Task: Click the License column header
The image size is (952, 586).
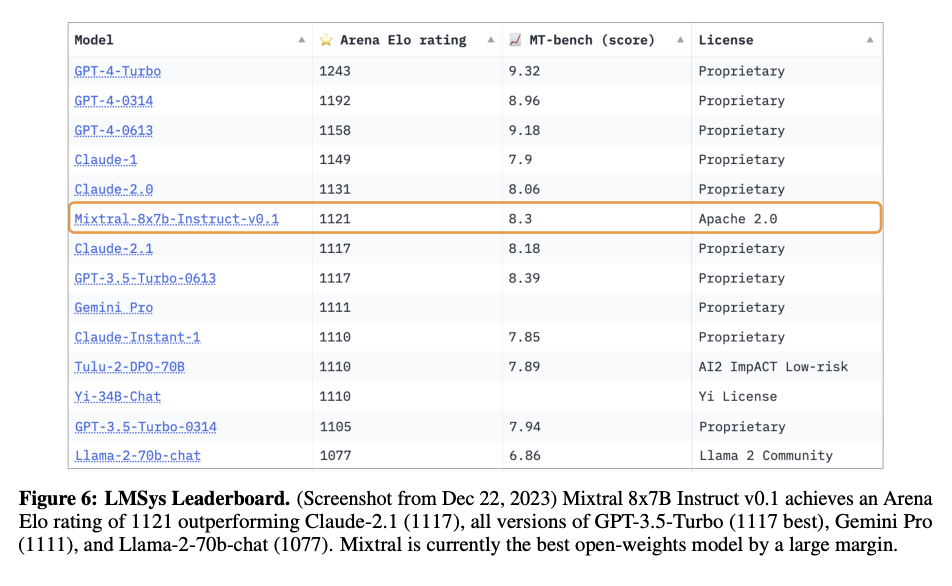Action: (726, 40)
